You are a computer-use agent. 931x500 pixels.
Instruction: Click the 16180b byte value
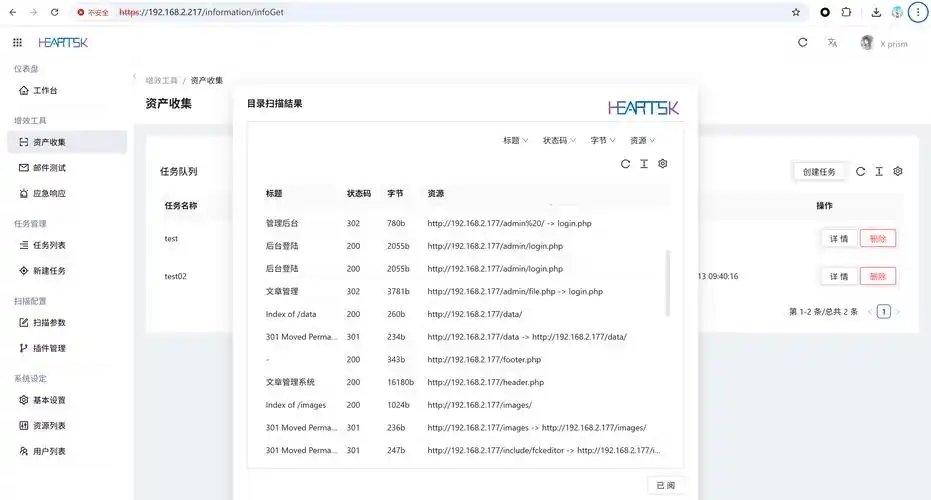click(400, 382)
